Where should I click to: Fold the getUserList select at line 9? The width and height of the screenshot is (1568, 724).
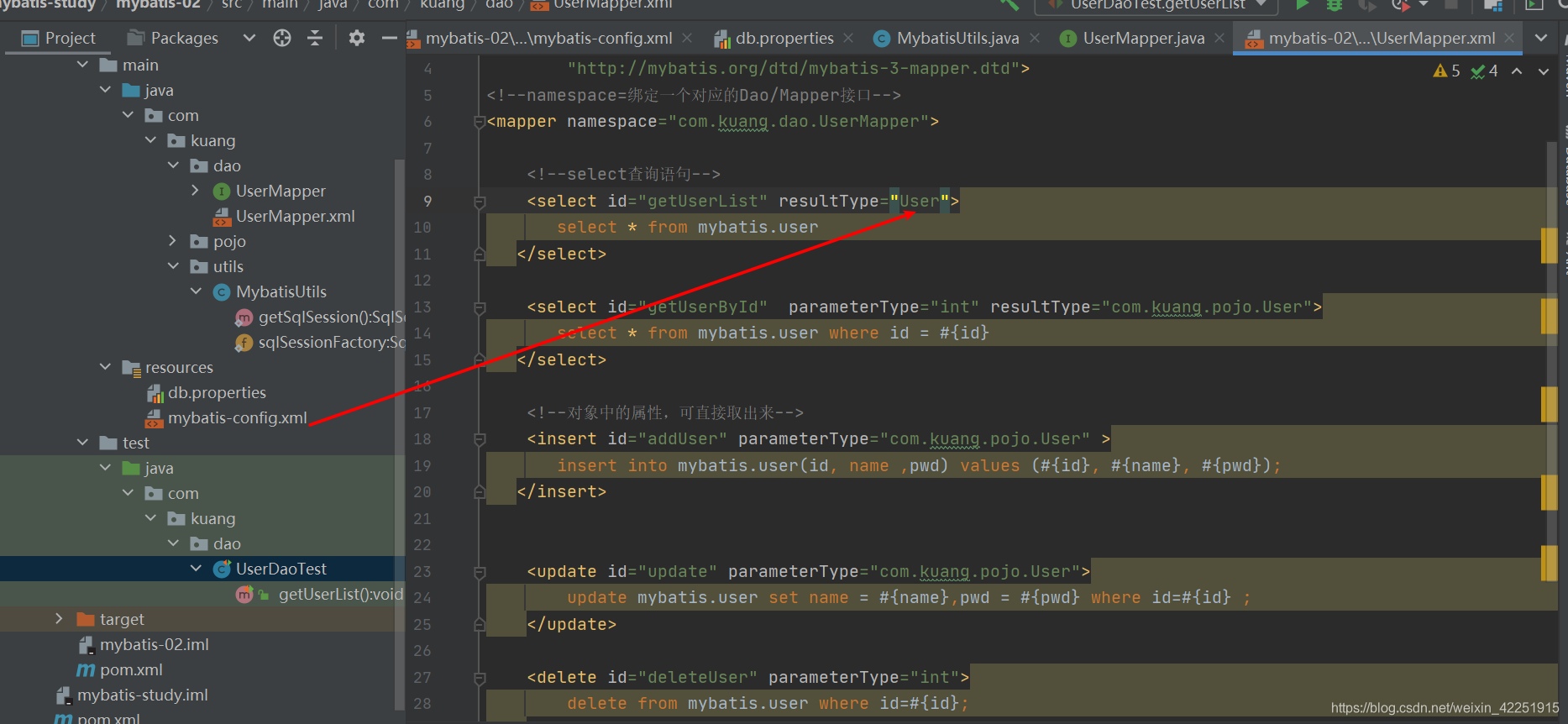pos(480,202)
